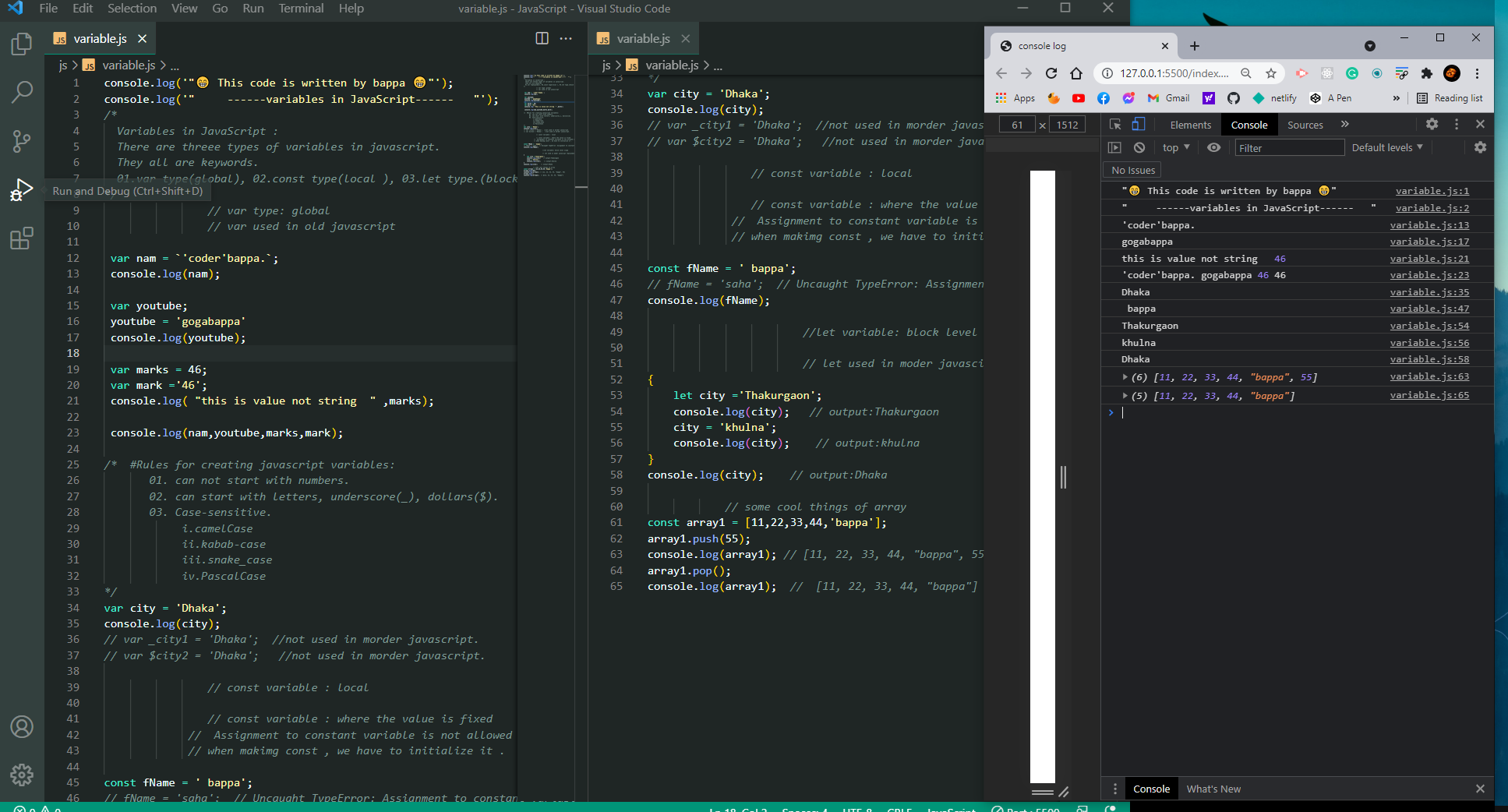Activate the DevTools inspect element picker
This screenshot has height=812, width=1508.
pos(1115,125)
